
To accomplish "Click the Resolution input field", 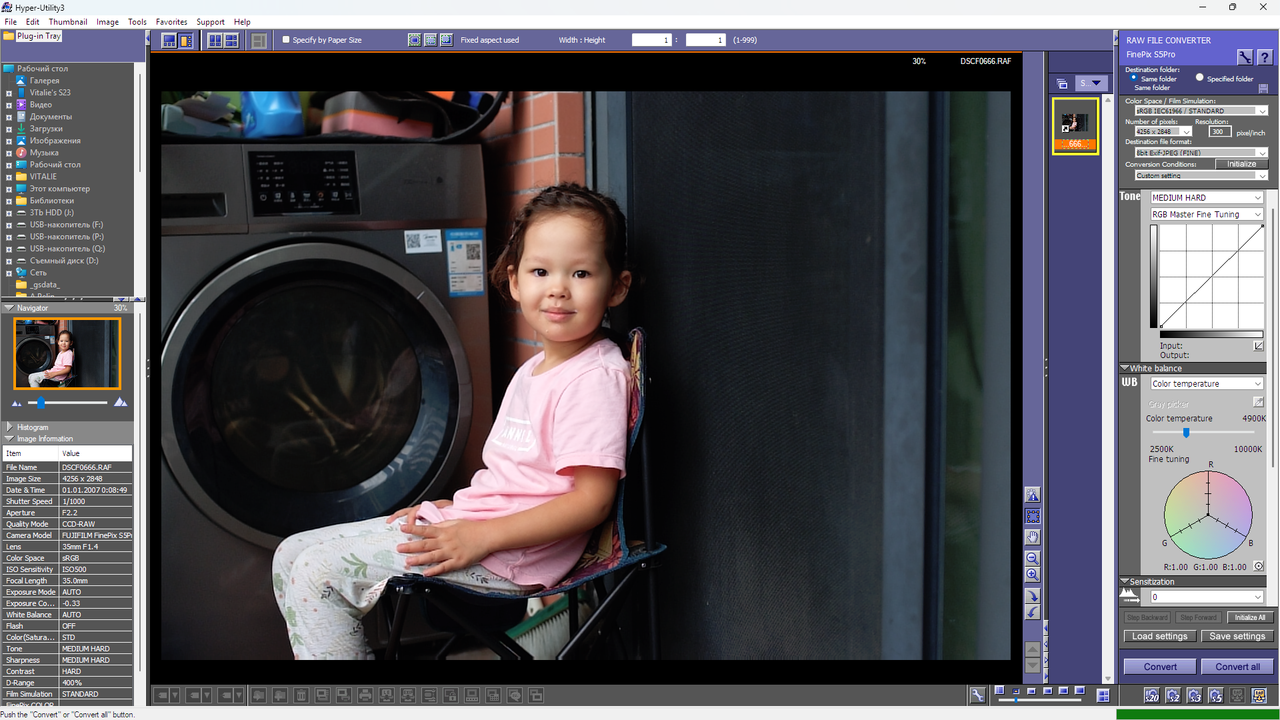I will pyautogui.click(x=1220, y=131).
